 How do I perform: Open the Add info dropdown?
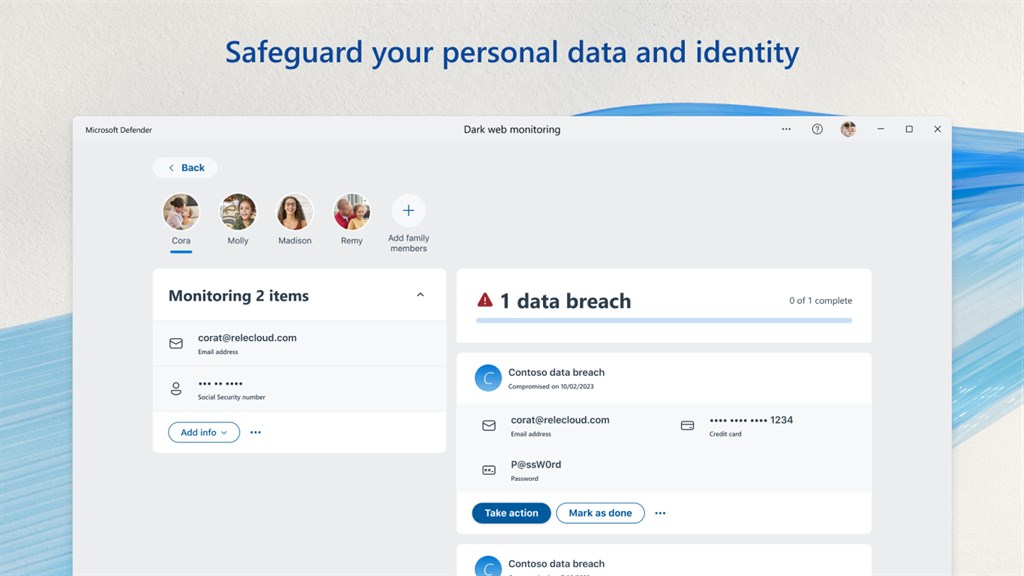click(x=204, y=432)
